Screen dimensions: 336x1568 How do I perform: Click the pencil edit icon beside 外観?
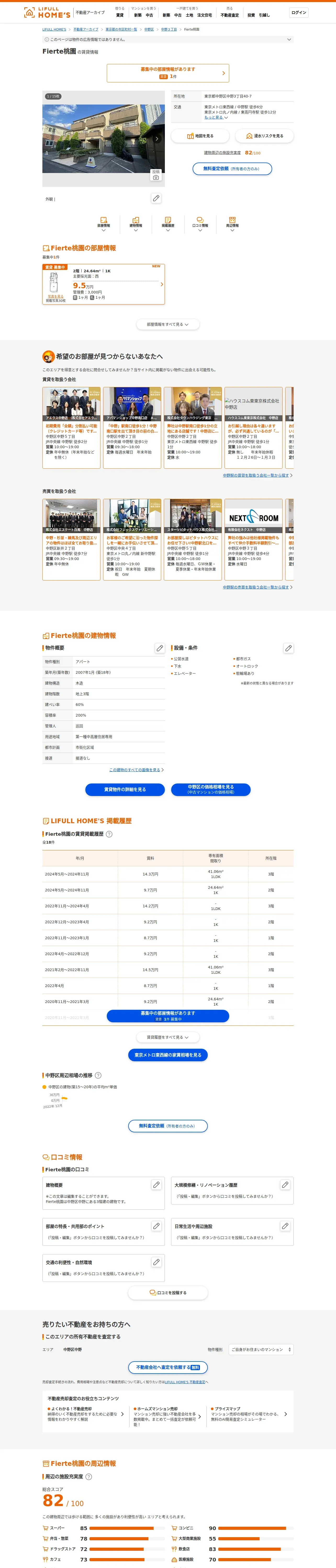156,198
